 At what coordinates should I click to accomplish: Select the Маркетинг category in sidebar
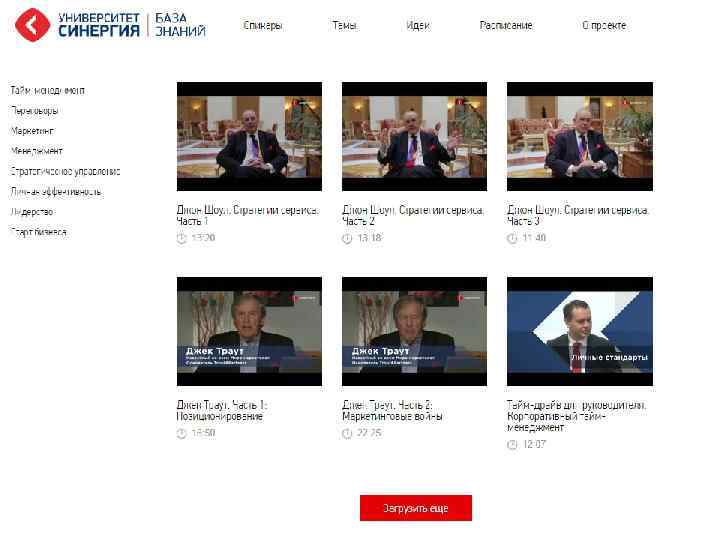[32, 131]
